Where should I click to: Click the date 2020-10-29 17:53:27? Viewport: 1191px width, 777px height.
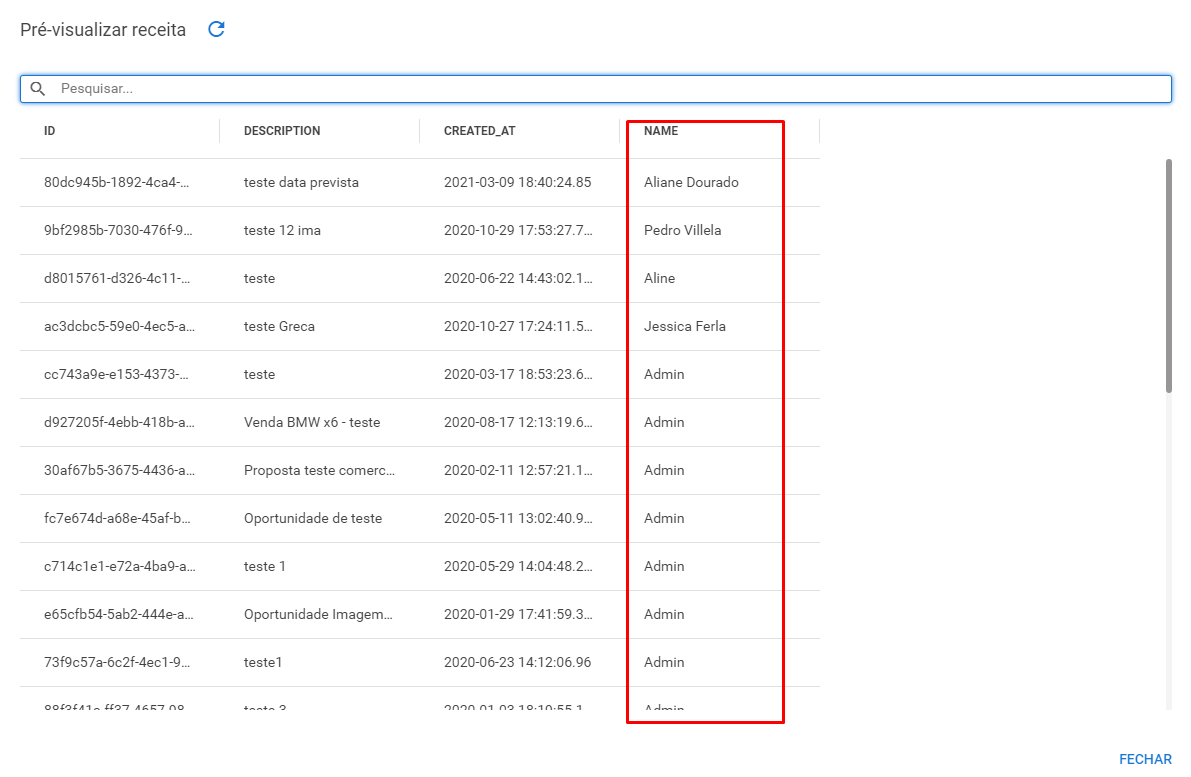click(518, 230)
